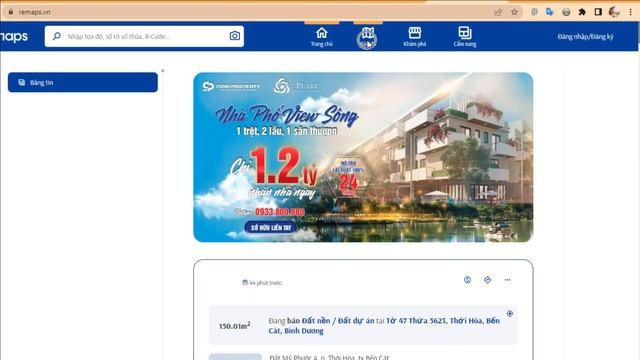Click the gray globe extension icon
640x360 pixels.
[566, 12]
